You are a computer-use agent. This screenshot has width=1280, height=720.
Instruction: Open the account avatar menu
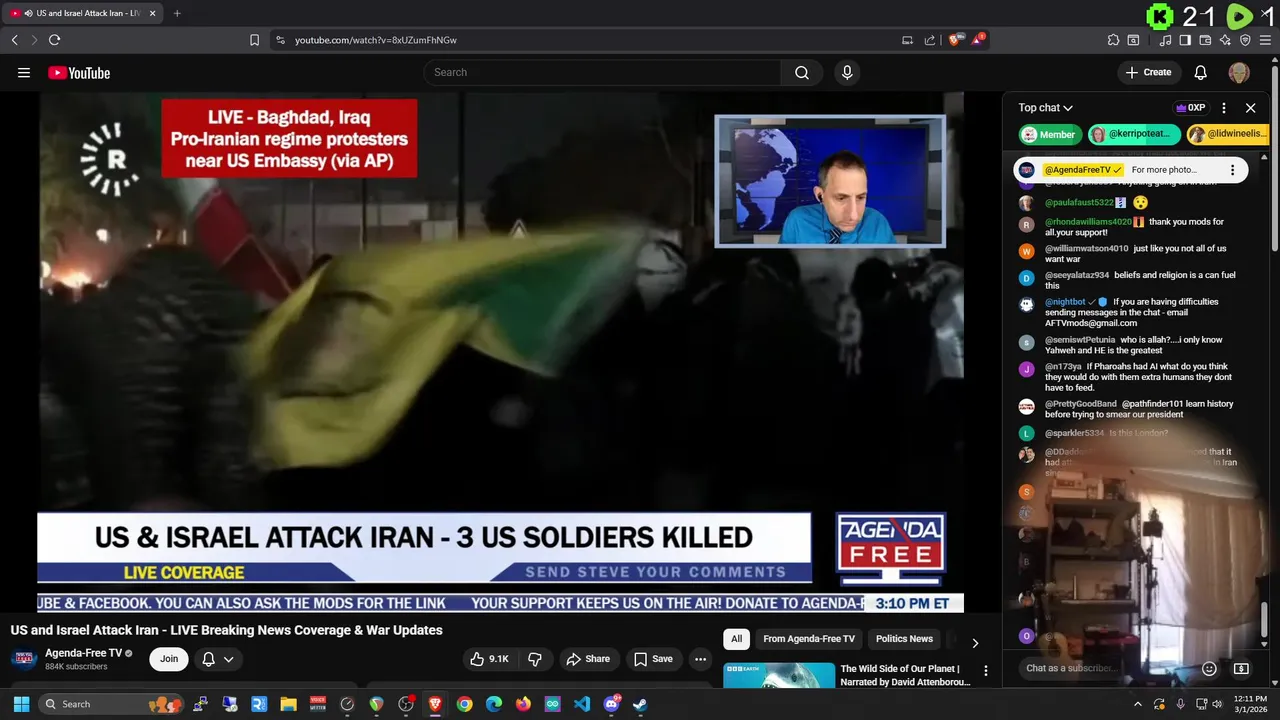[x=1239, y=72]
